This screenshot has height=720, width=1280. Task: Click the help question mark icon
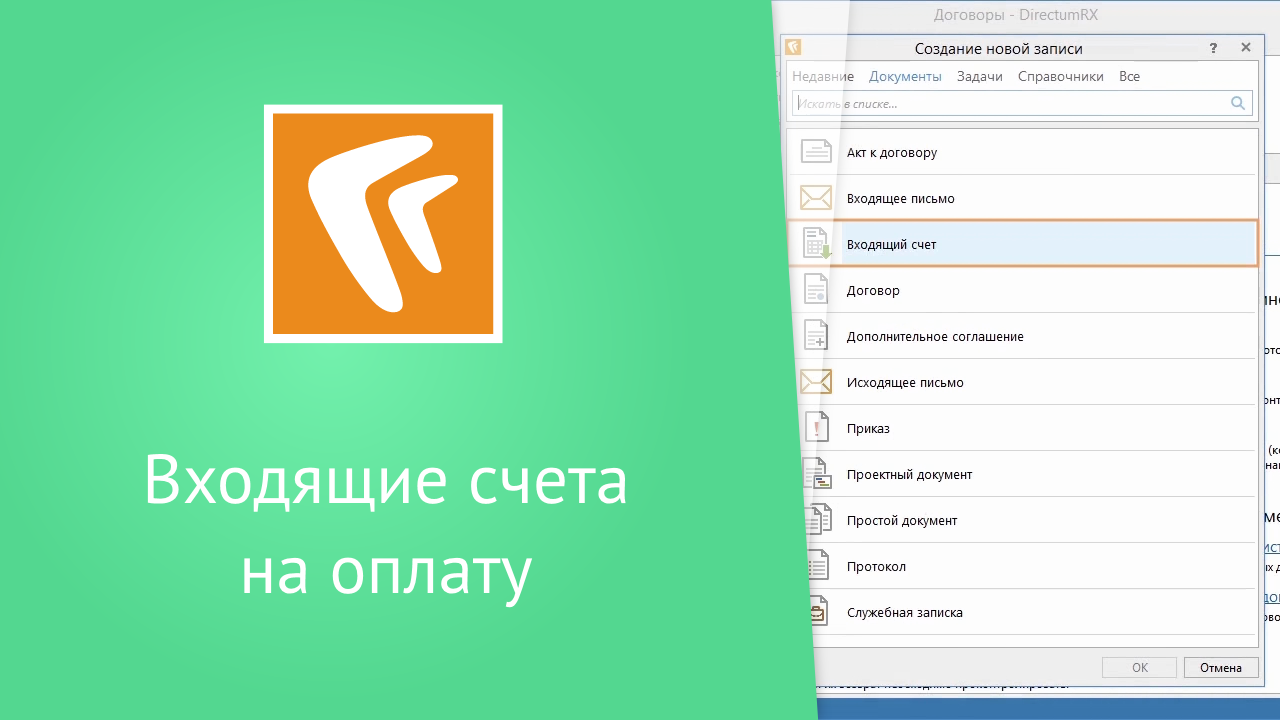point(1213,48)
